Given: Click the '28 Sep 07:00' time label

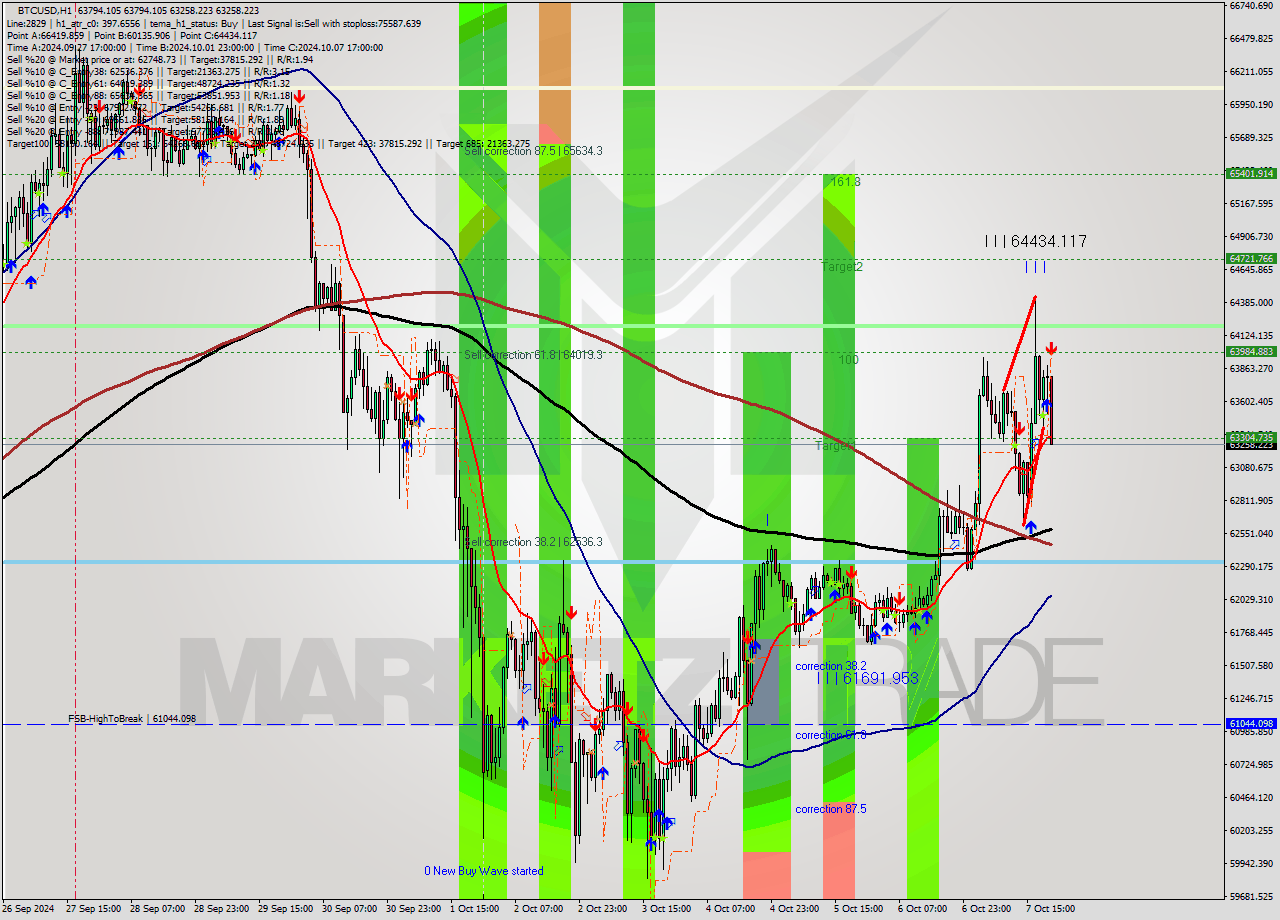Looking at the screenshot, I should click(159, 909).
